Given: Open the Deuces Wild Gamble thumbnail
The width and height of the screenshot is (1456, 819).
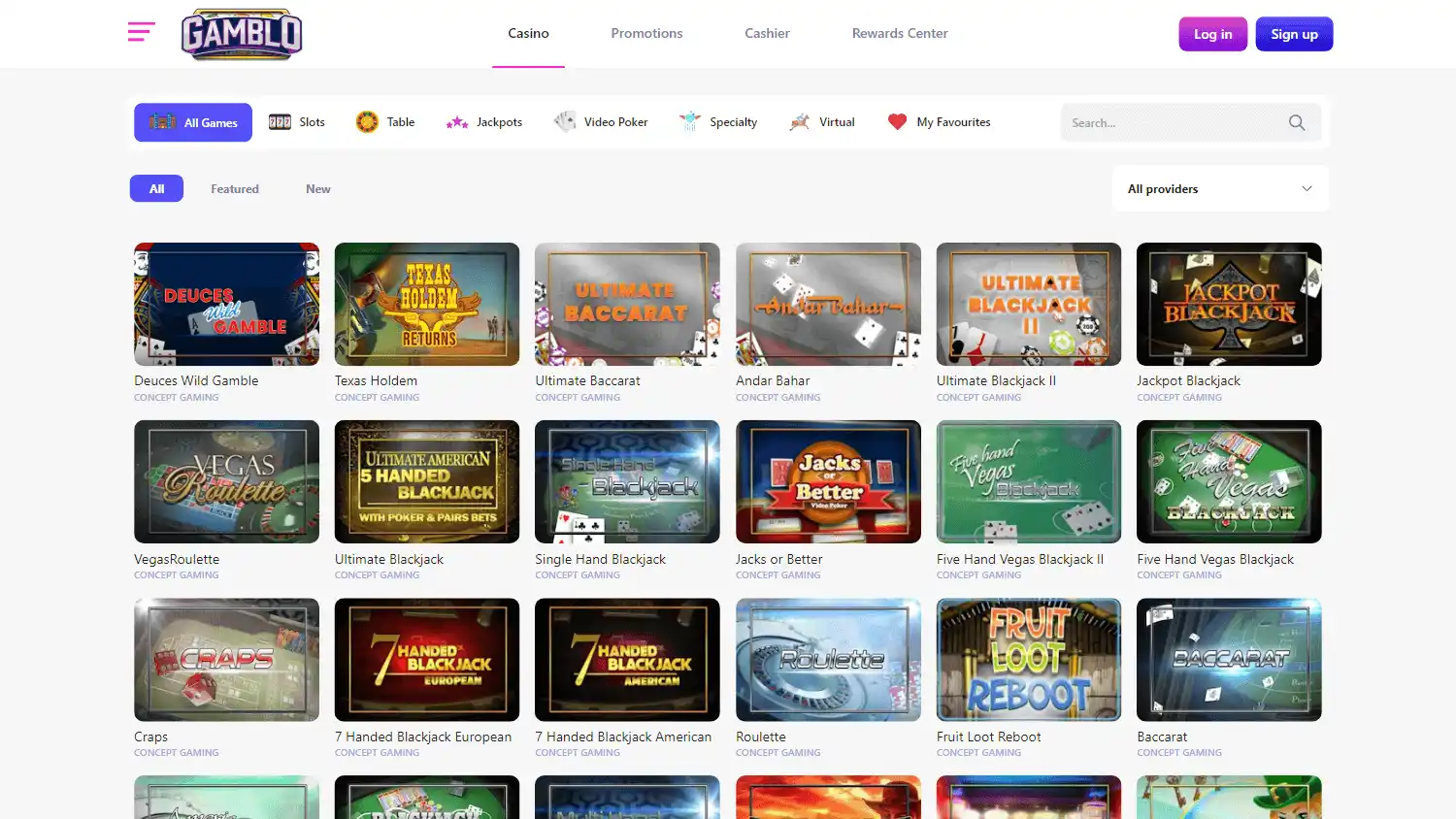Looking at the screenshot, I should point(226,304).
